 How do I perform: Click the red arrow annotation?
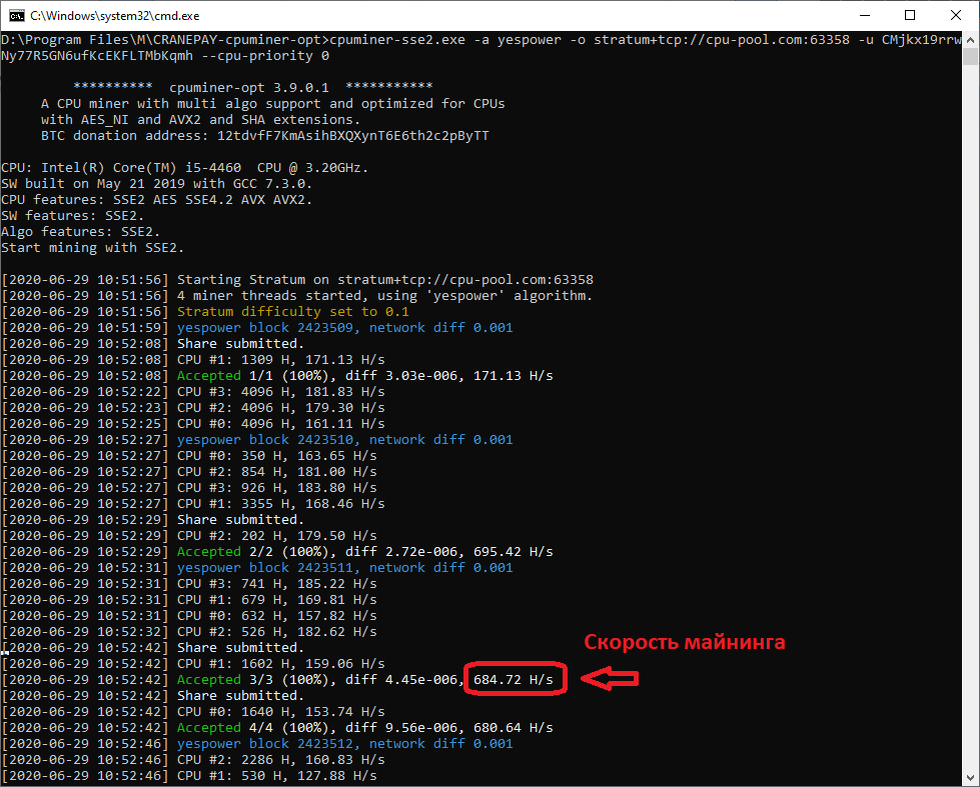click(x=610, y=678)
